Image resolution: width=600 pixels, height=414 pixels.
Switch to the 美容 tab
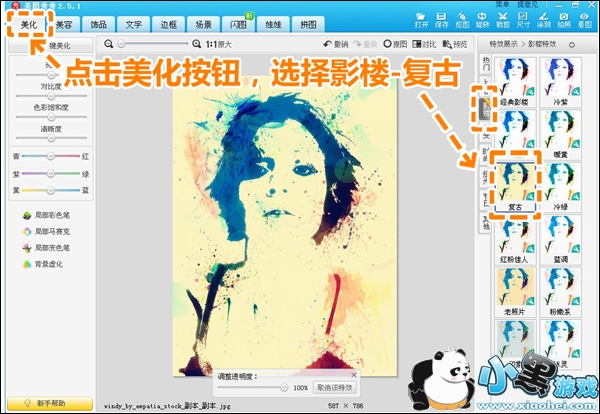64,25
